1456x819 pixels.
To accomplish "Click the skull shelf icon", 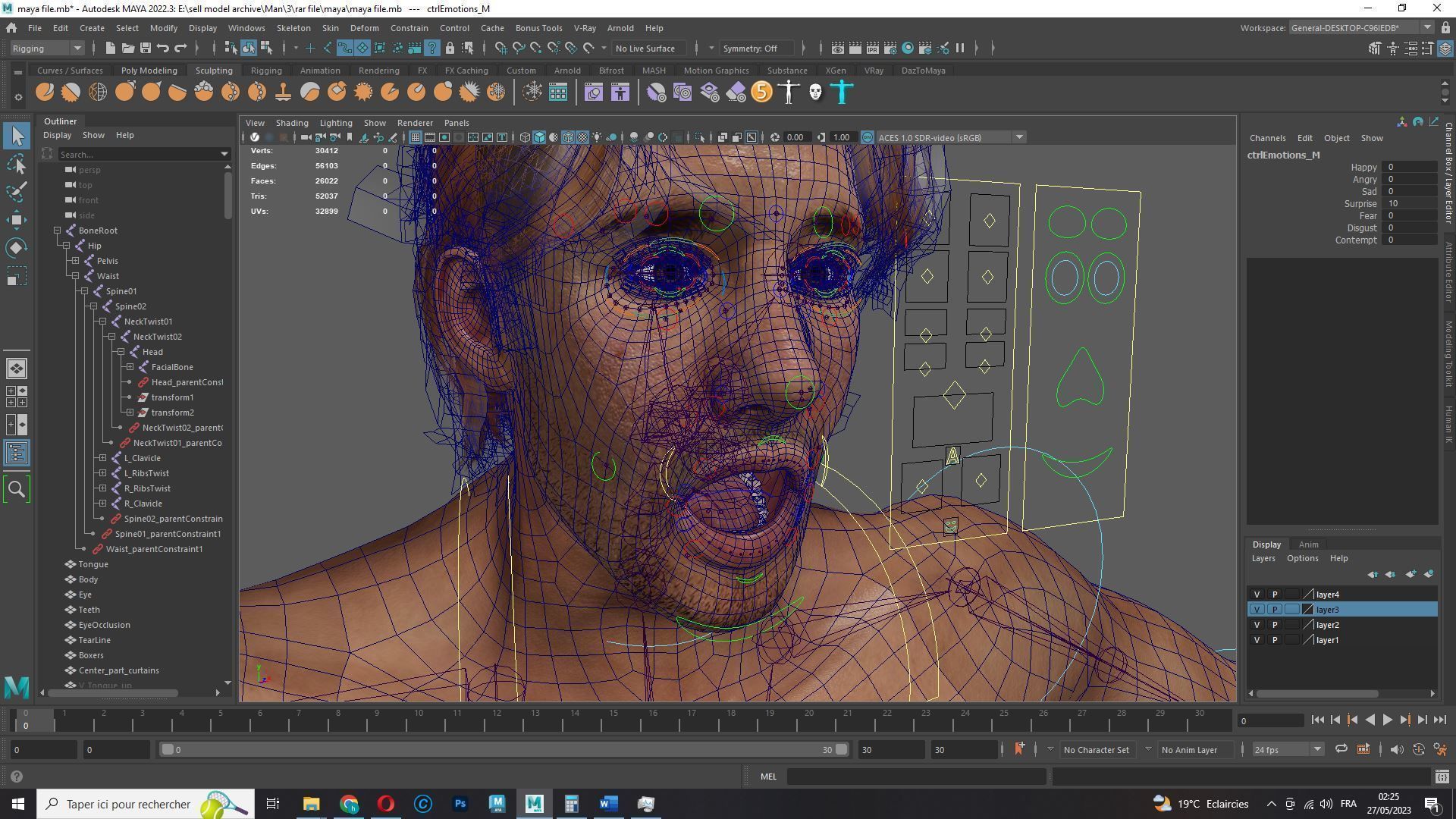I will click(x=815, y=93).
